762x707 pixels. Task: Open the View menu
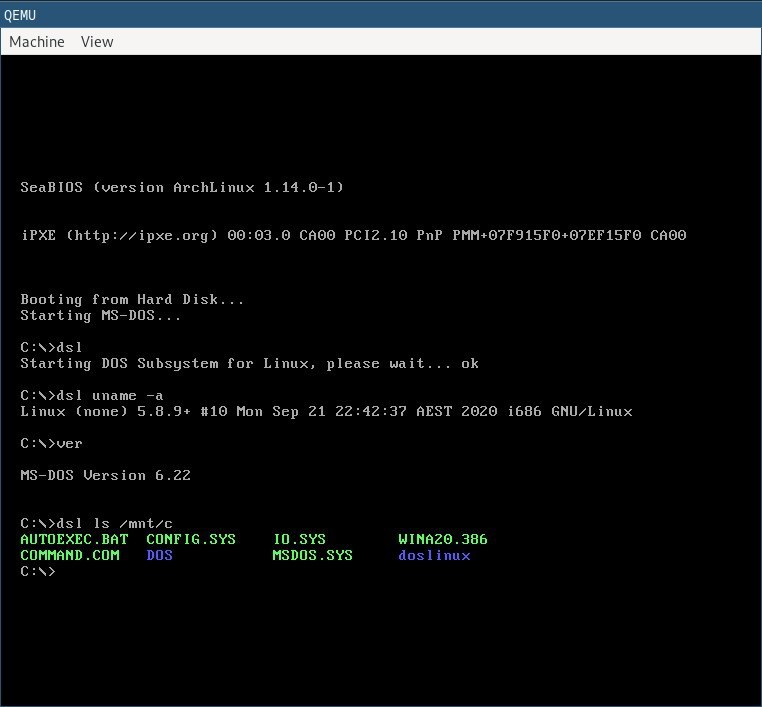[x=97, y=42]
